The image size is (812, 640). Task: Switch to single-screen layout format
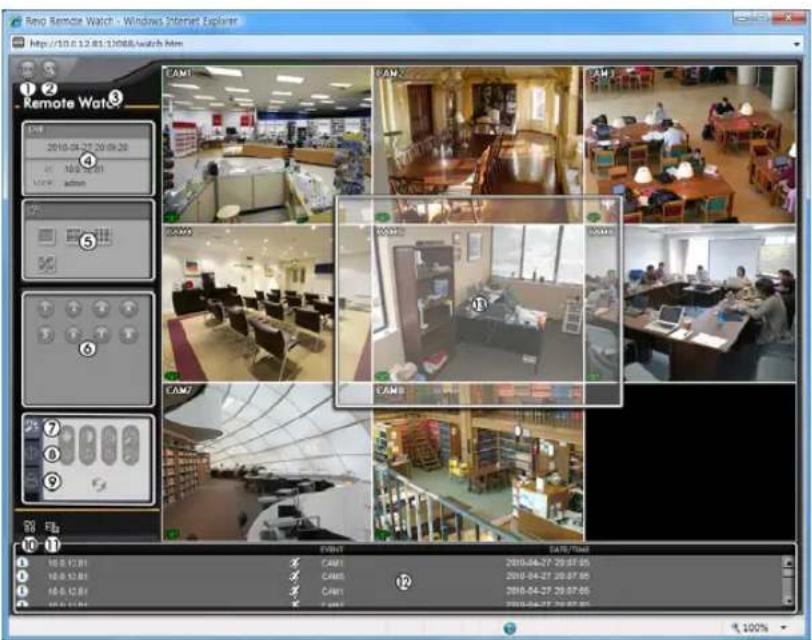[47, 236]
